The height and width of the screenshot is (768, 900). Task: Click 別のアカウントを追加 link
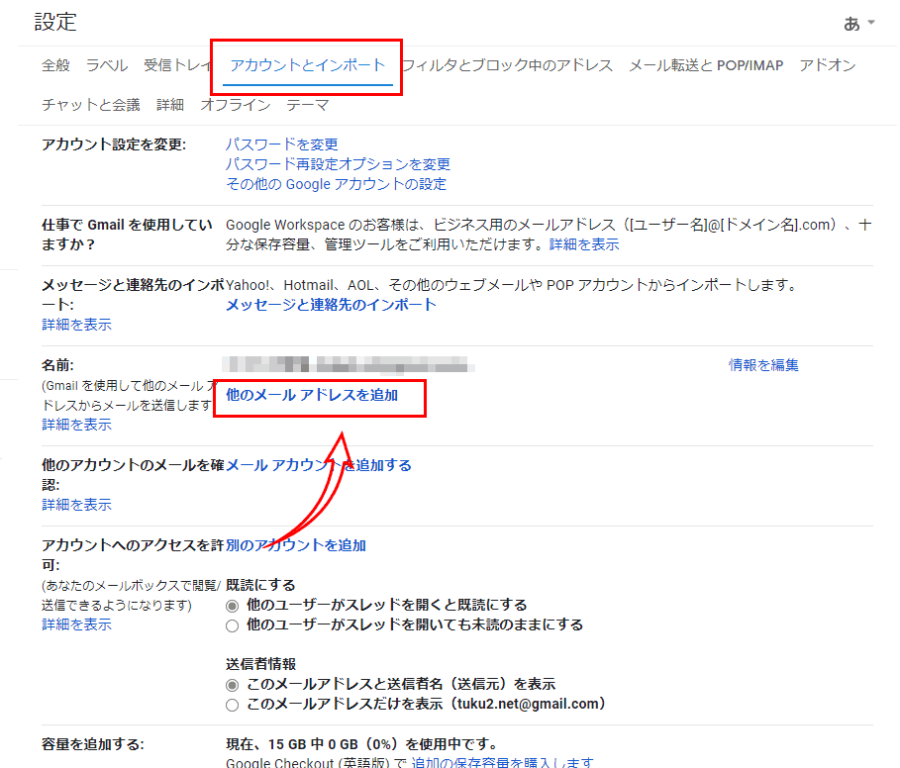pyautogui.click(x=296, y=545)
